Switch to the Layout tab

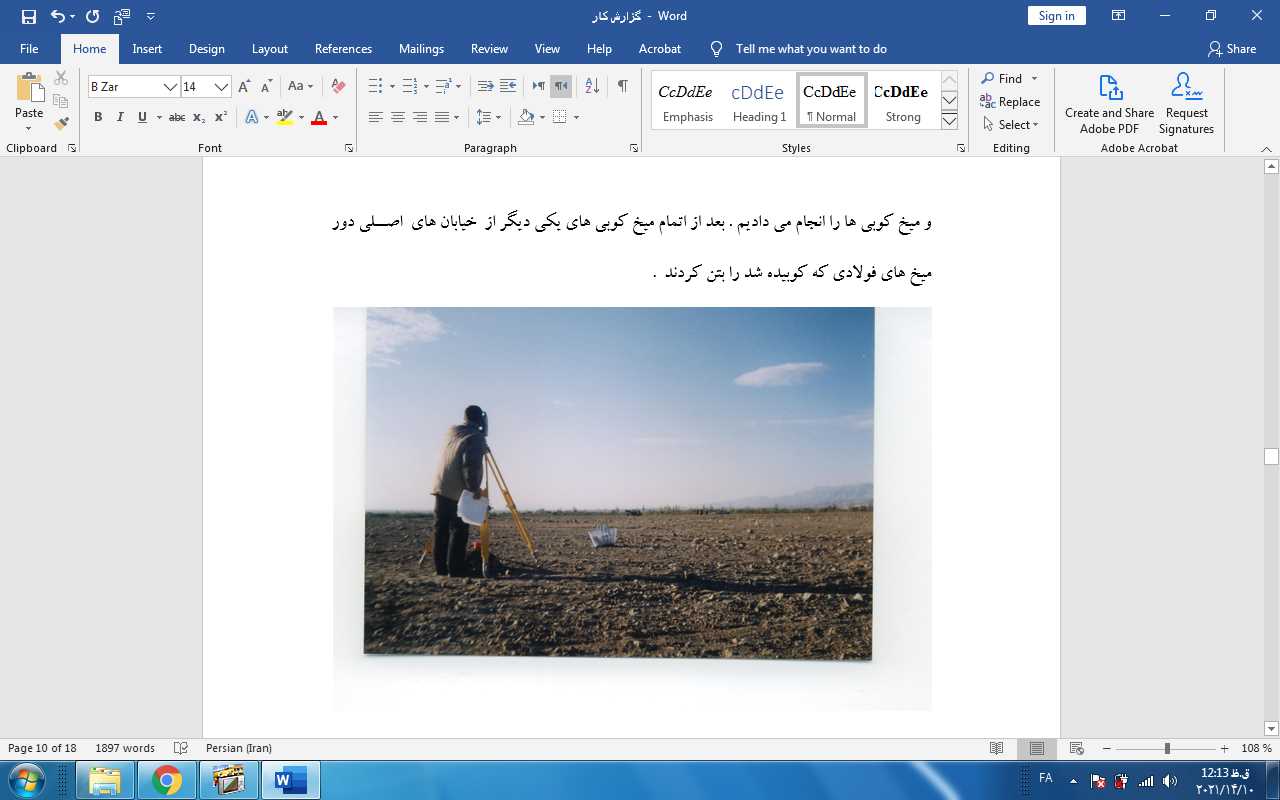pyautogui.click(x=269, y=49)
